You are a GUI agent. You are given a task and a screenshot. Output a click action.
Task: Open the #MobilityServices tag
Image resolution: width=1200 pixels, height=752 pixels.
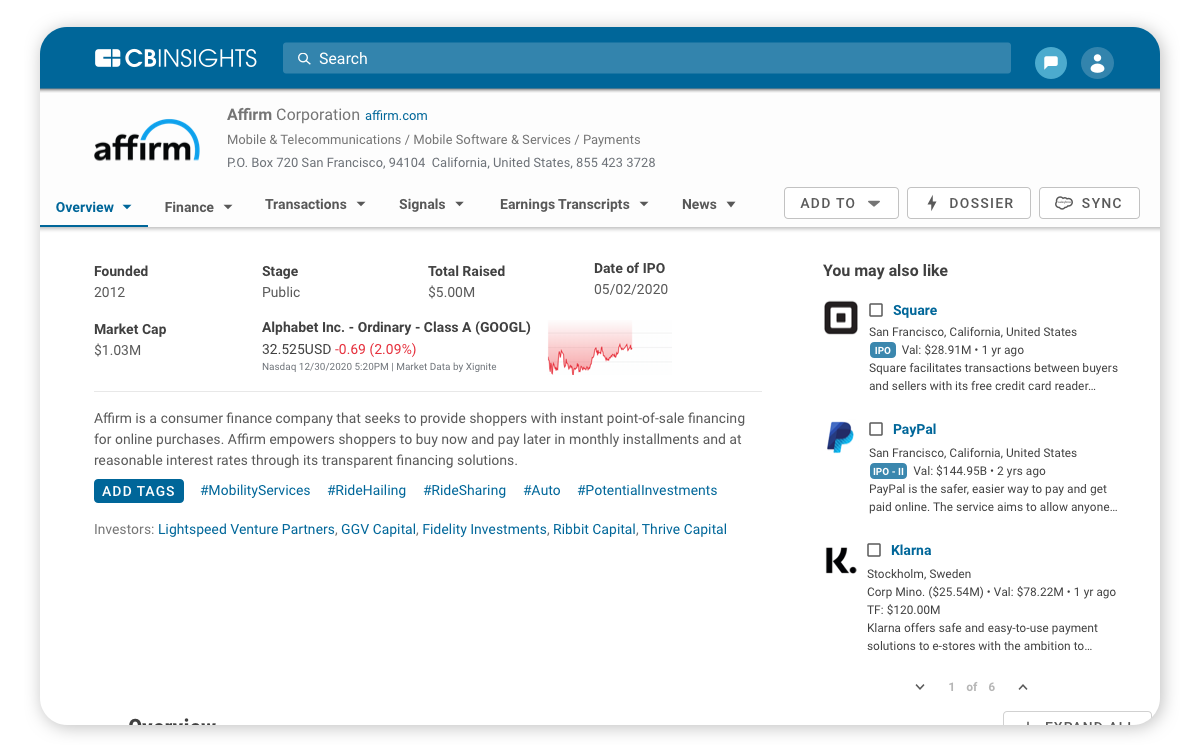(255, 491)
